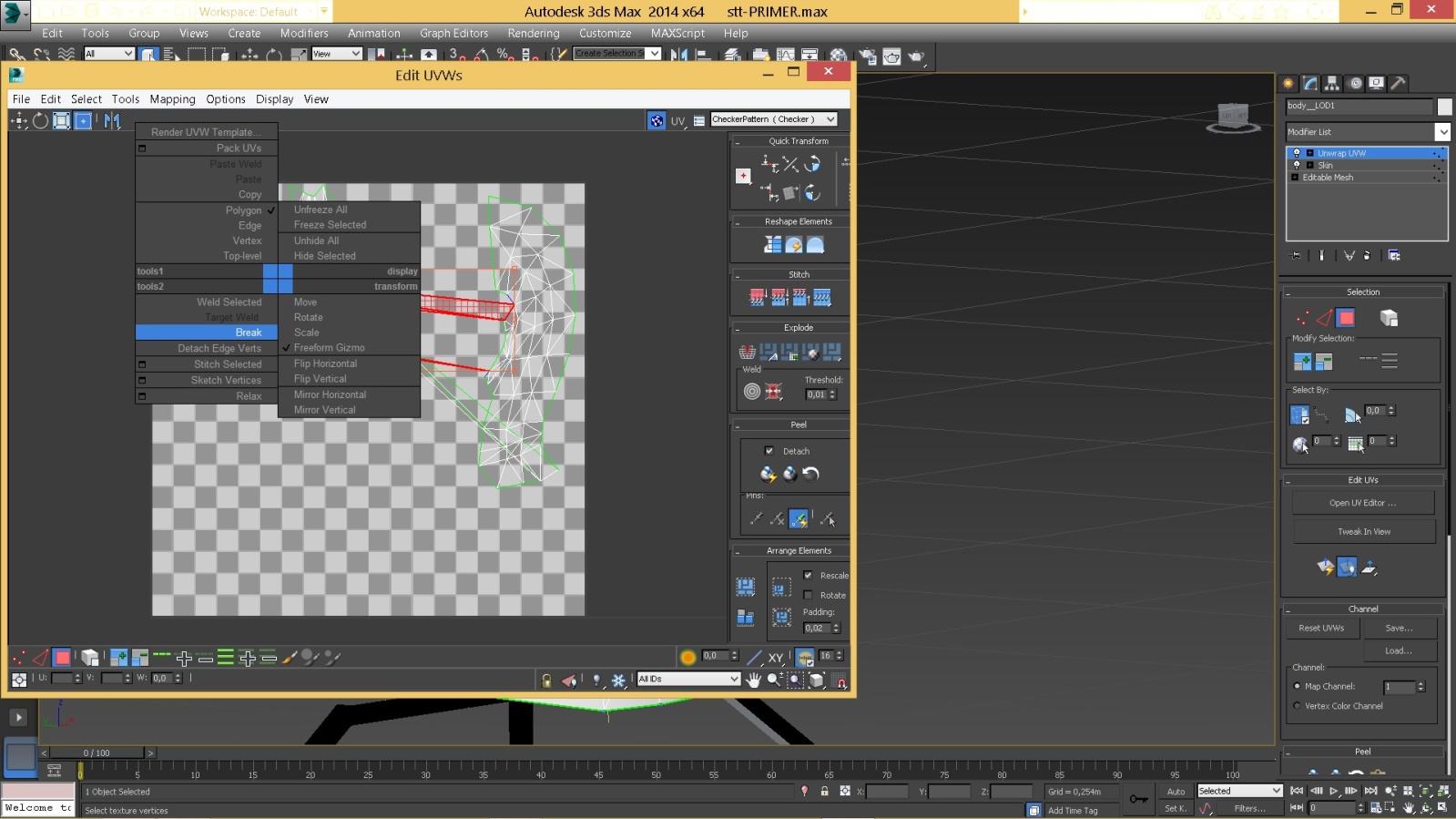Choose Flip Horizontal from the quad menu
This screenshot has height=819, width=1456.
click(325, 363)
